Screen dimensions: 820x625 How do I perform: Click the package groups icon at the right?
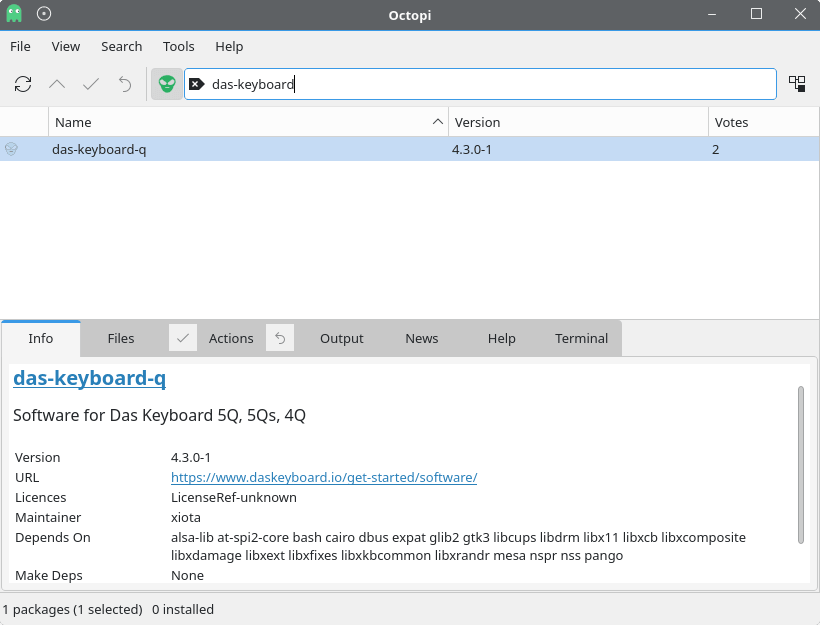point(798,84)
